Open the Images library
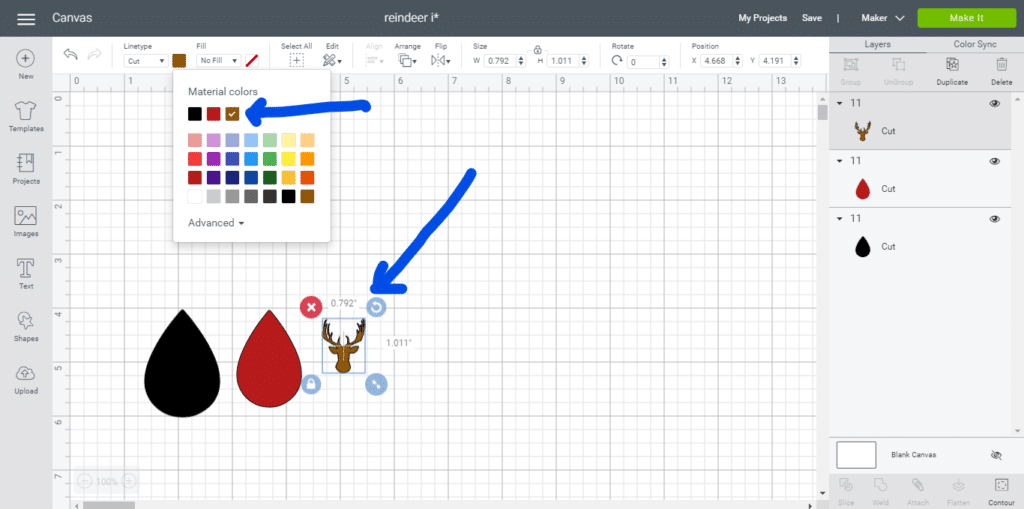1024x509 pixels. pos(25,216)
